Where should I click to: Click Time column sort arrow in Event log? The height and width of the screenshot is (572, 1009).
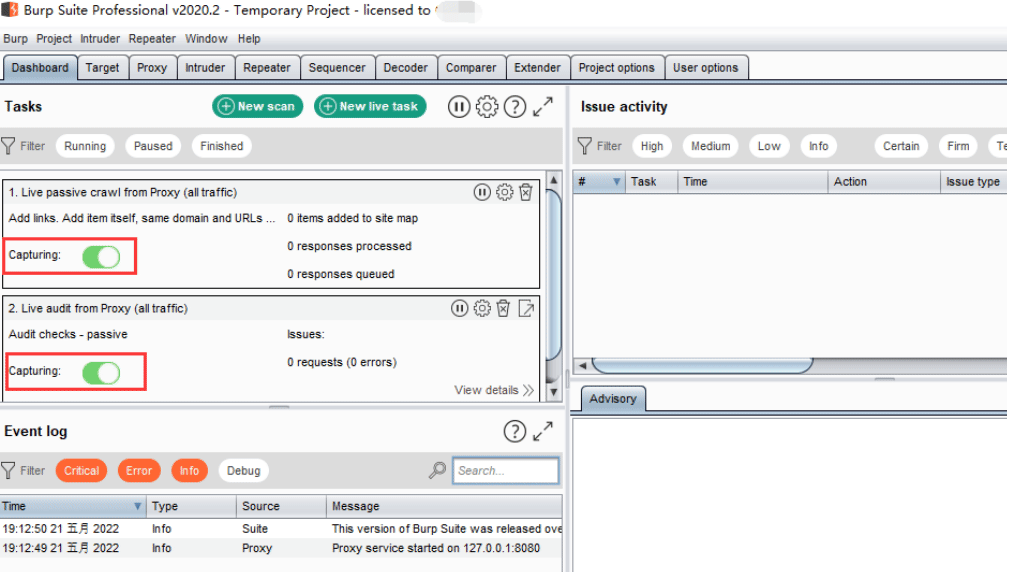coord(137,506)
